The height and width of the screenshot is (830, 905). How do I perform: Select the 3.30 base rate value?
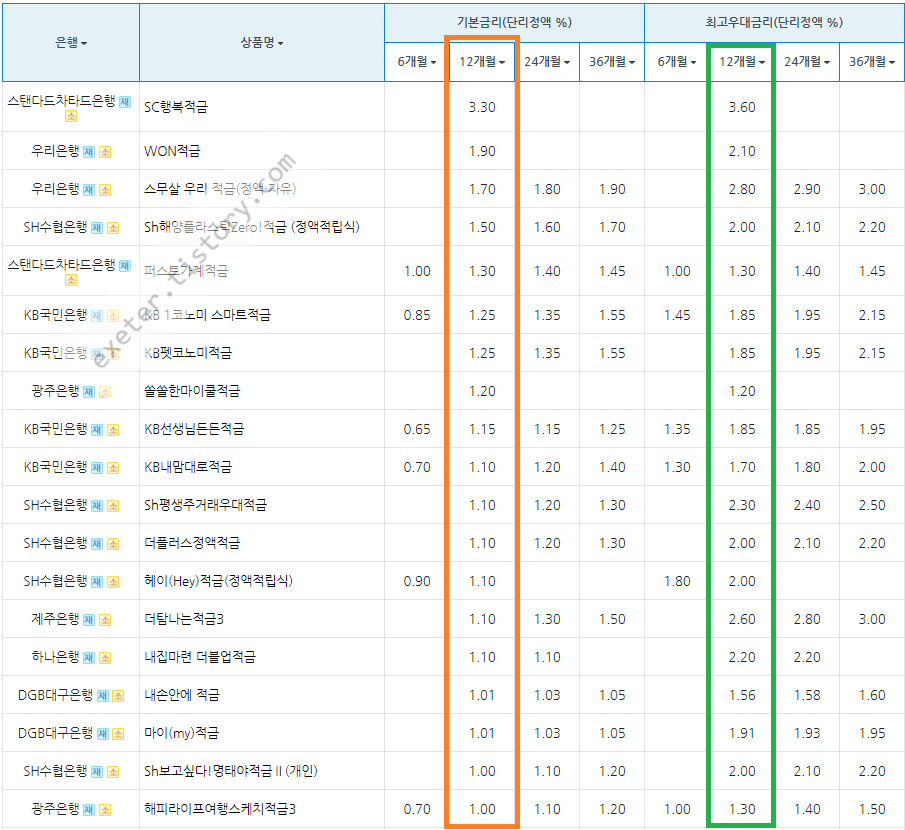tap(482, 107)
